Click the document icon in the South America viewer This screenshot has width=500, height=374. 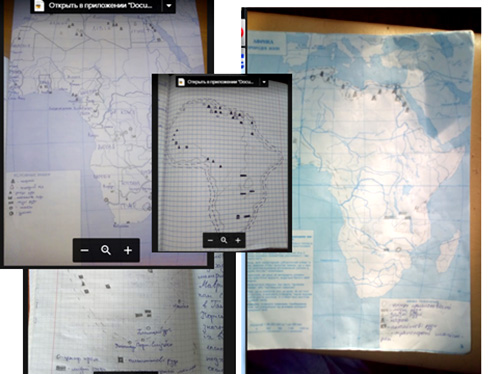pos(181,82)
